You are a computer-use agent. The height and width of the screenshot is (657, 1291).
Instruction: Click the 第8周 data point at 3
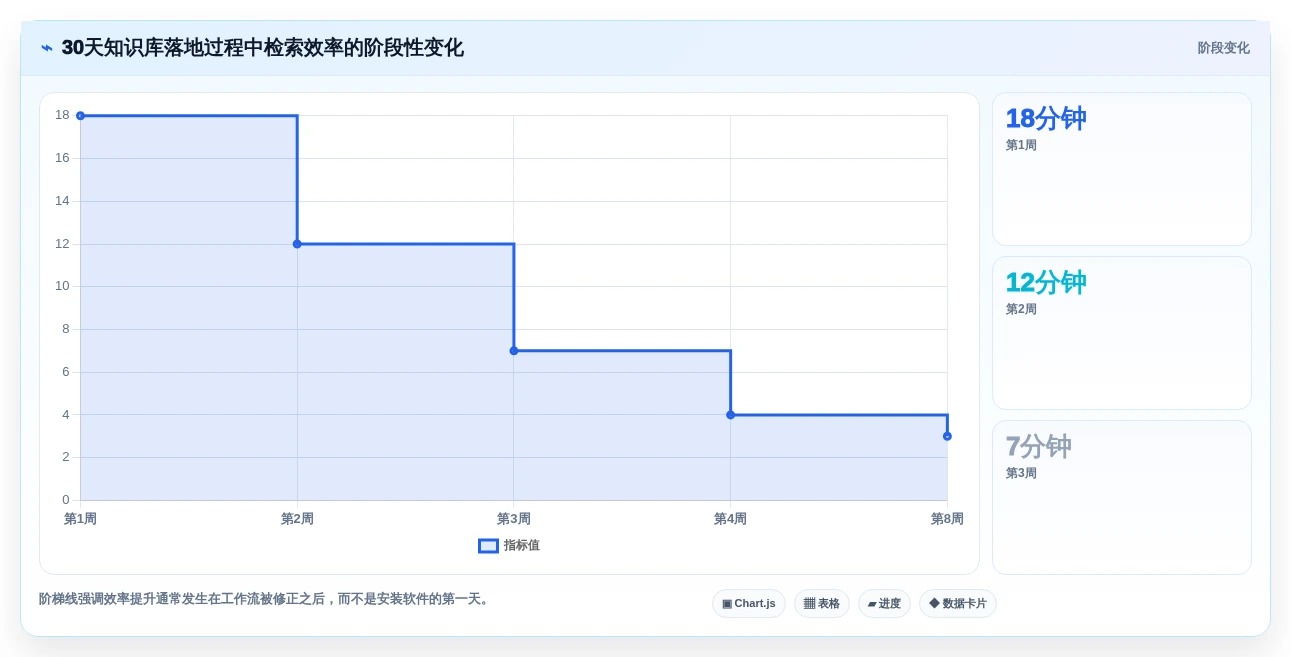tap(947, 436)
